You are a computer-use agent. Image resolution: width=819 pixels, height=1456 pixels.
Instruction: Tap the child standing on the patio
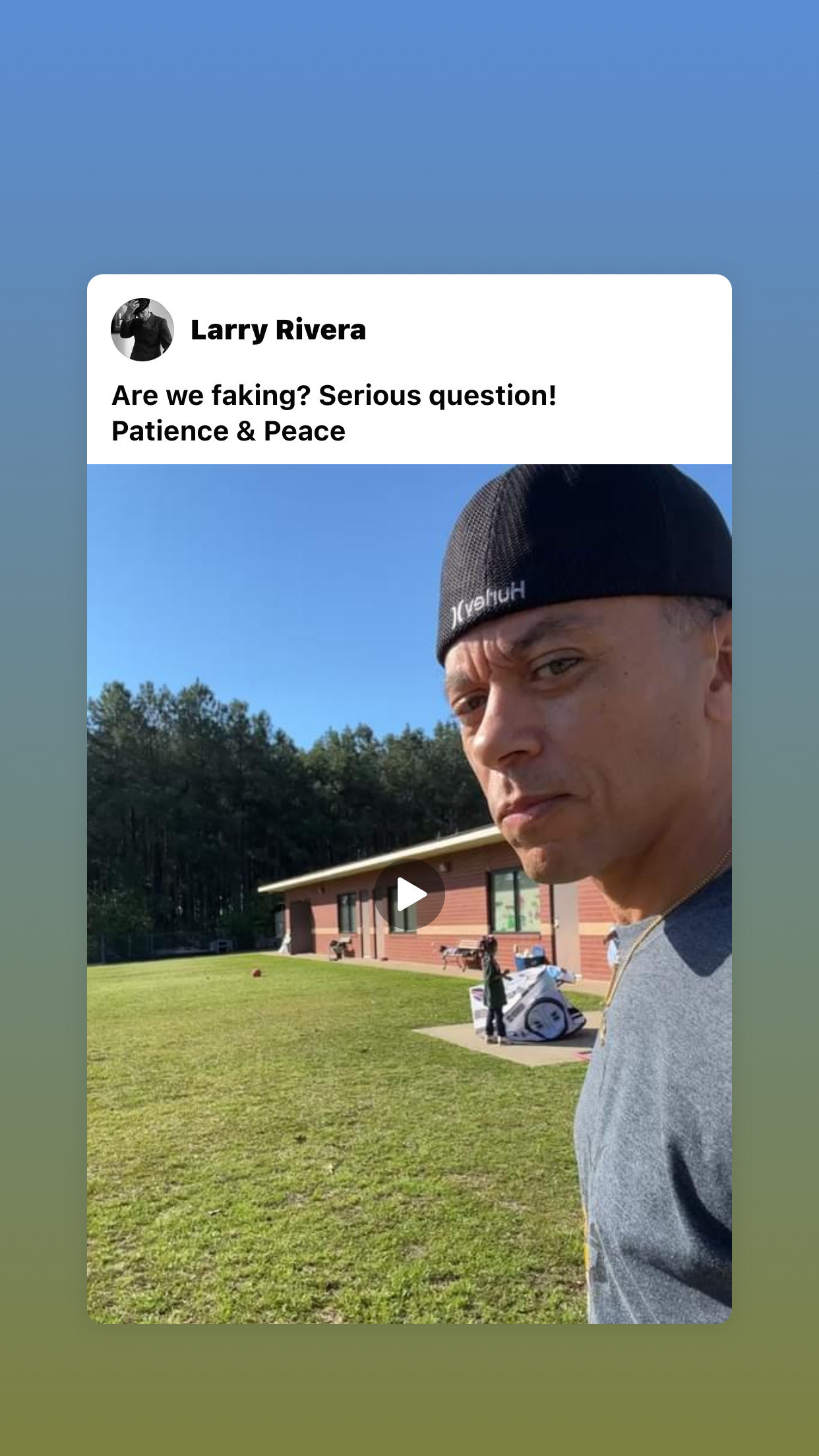[493, 990]
